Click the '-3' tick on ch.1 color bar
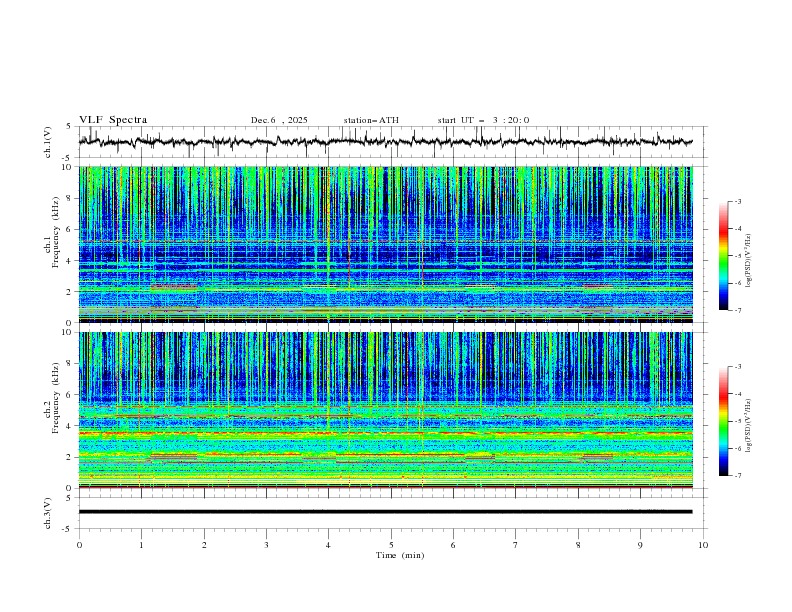The image size is (792, 612). (737, 201)
